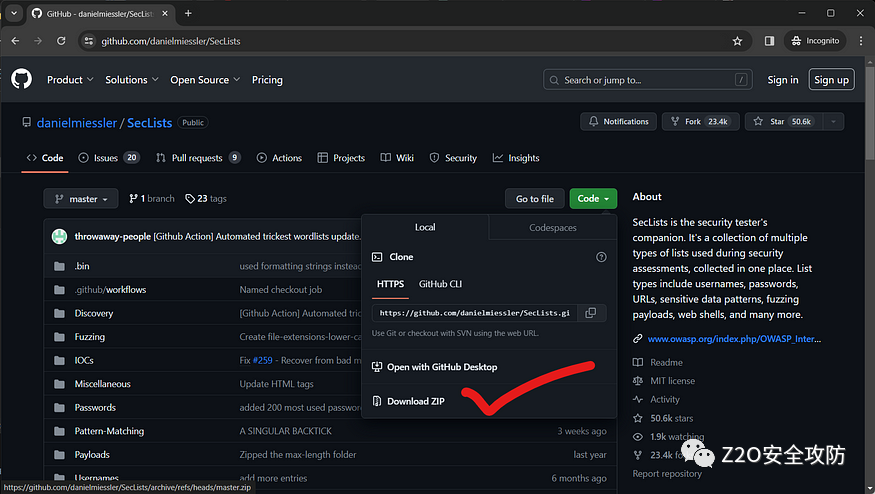Open the green Code dropdown button
Viewport: 875px width, 494px height.
click(593, 199)
